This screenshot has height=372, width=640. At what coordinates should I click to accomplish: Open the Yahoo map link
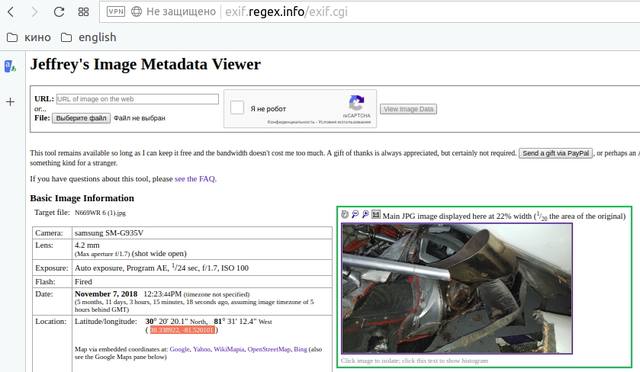pos(202,349)
